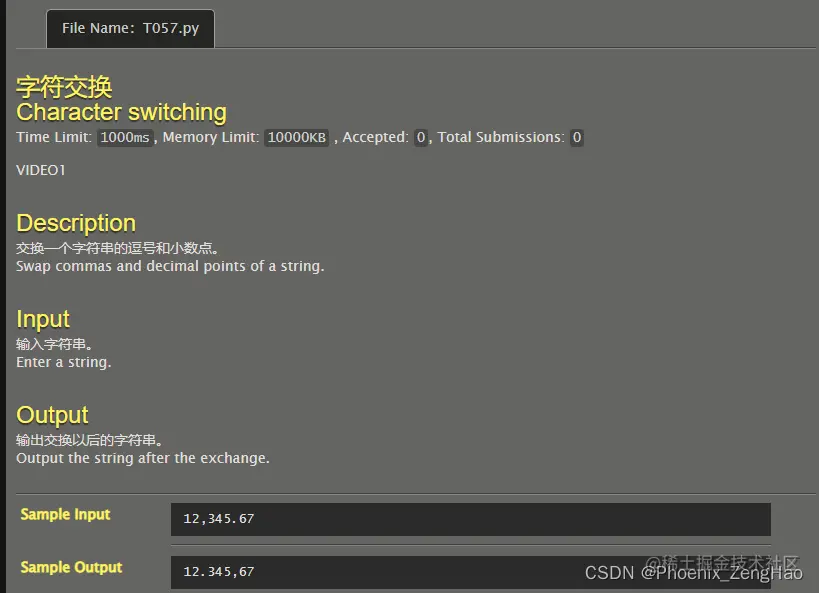Viewport: 819px width, 593px height.
Task: Click the Output heading
Action: 52,415
